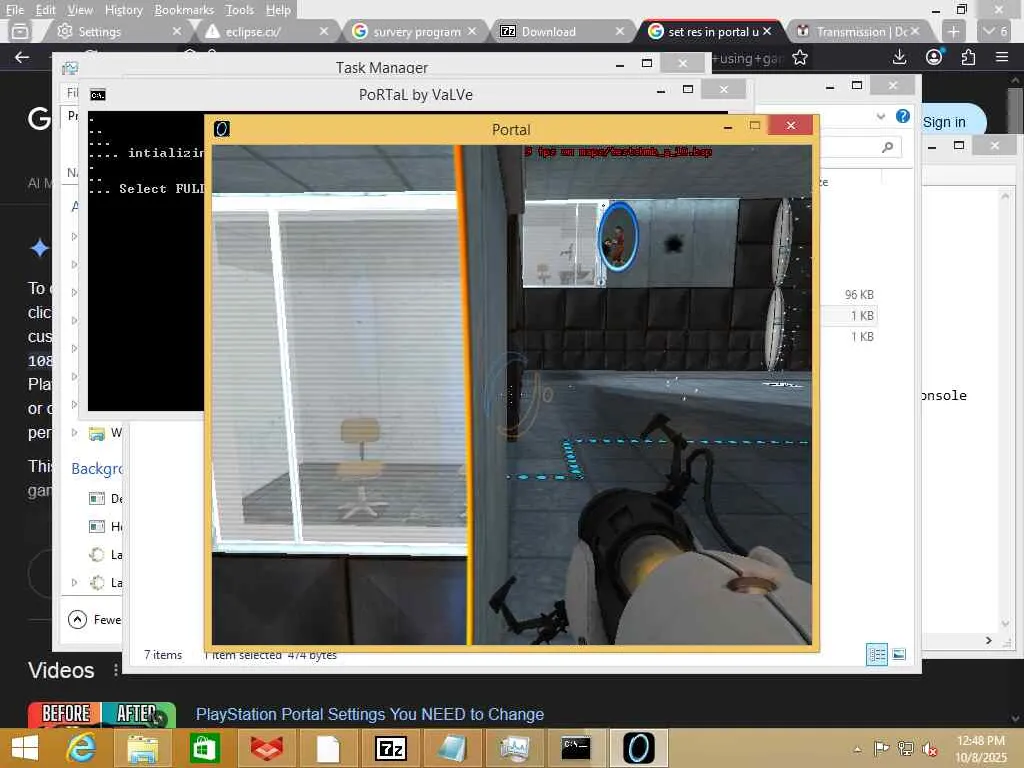This screenshot has width=1024, height=768.
Task: Click the Background processes heading in Task Manager
Action: point(97,468)
